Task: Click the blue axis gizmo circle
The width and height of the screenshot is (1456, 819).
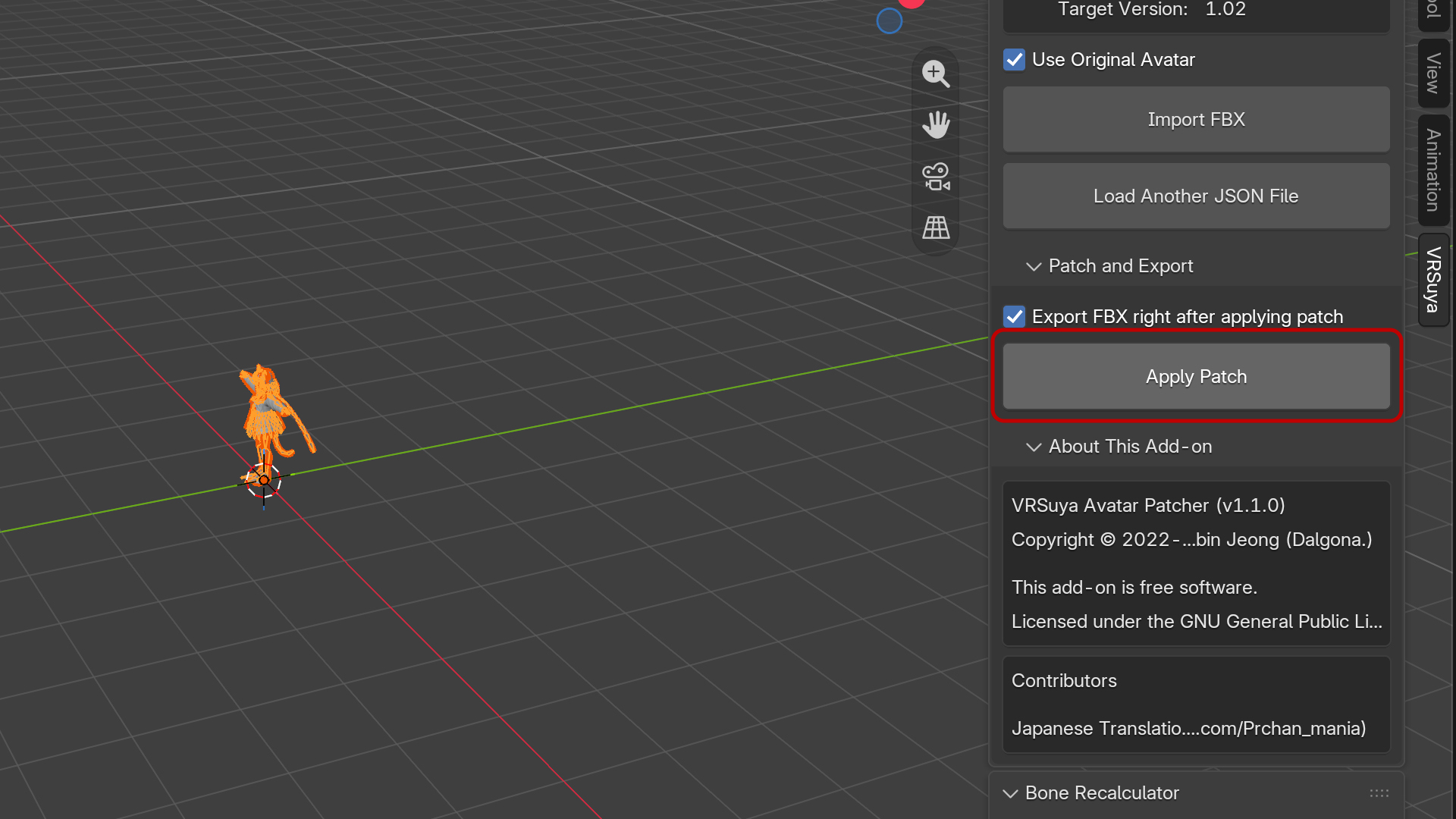Action: tap(889, 21)
